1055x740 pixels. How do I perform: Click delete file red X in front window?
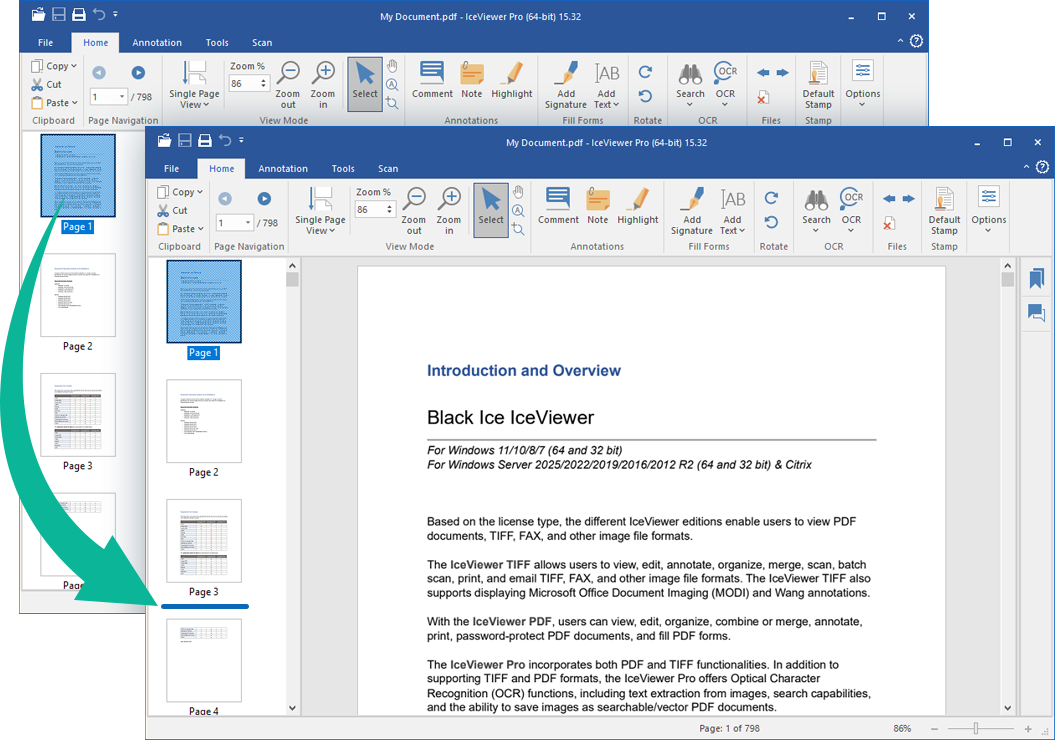point(888,224)
